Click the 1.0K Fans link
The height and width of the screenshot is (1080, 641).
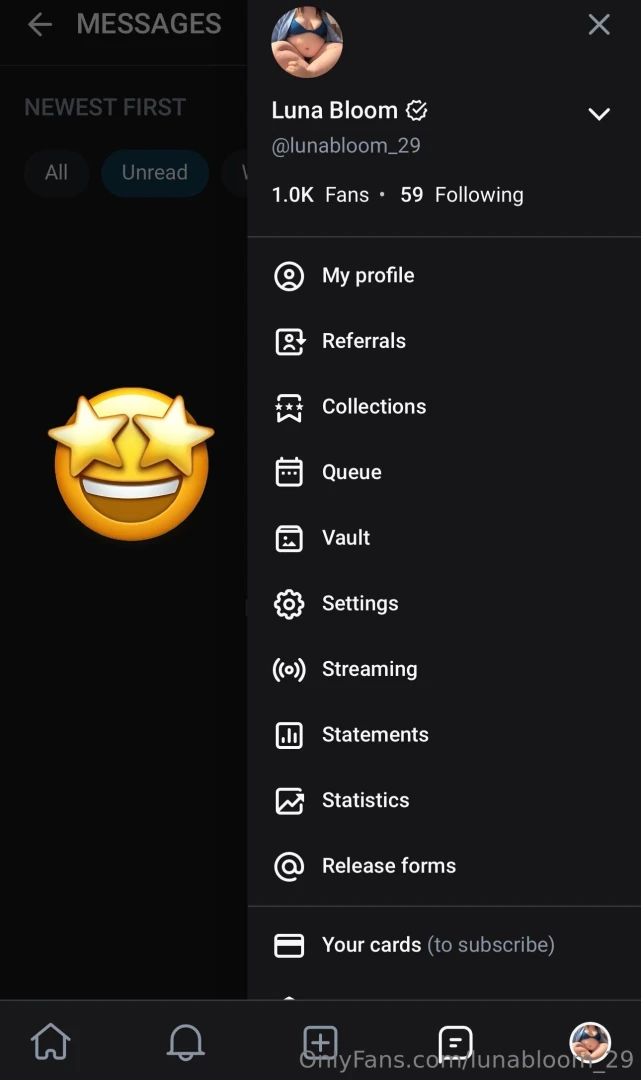[x=320, y=195]
